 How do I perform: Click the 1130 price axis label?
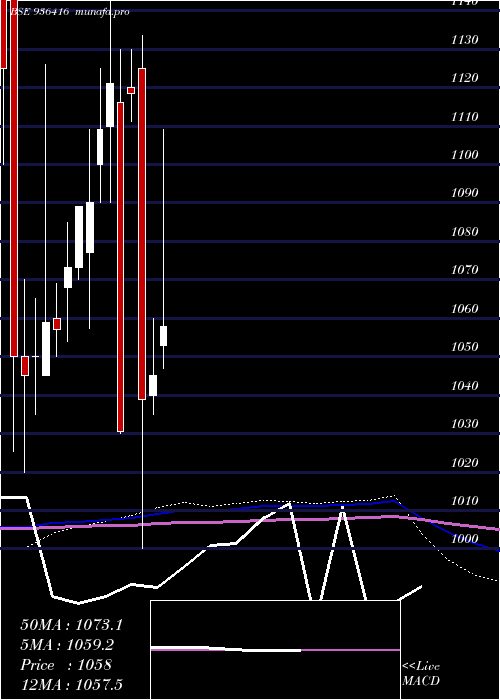pos(465,40)
